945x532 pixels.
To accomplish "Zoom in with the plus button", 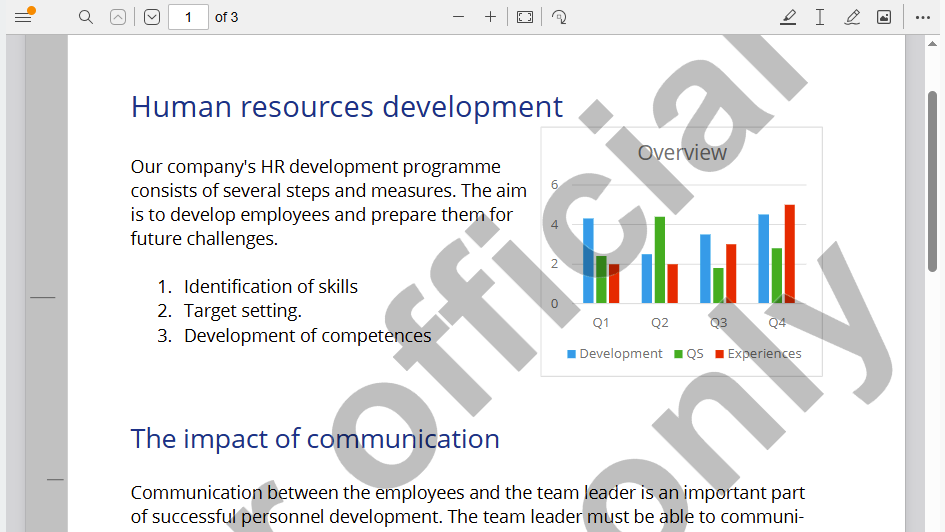I will pos(491,17).
